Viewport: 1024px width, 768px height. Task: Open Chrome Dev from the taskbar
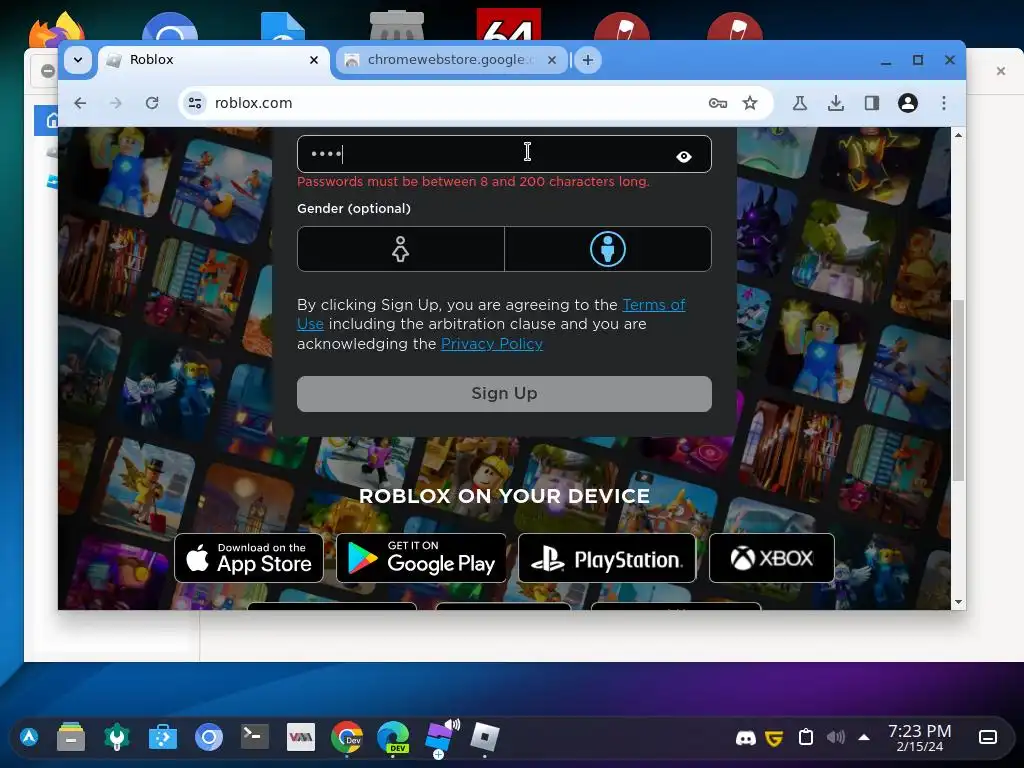pyautogui.click(x=347, y=737)
